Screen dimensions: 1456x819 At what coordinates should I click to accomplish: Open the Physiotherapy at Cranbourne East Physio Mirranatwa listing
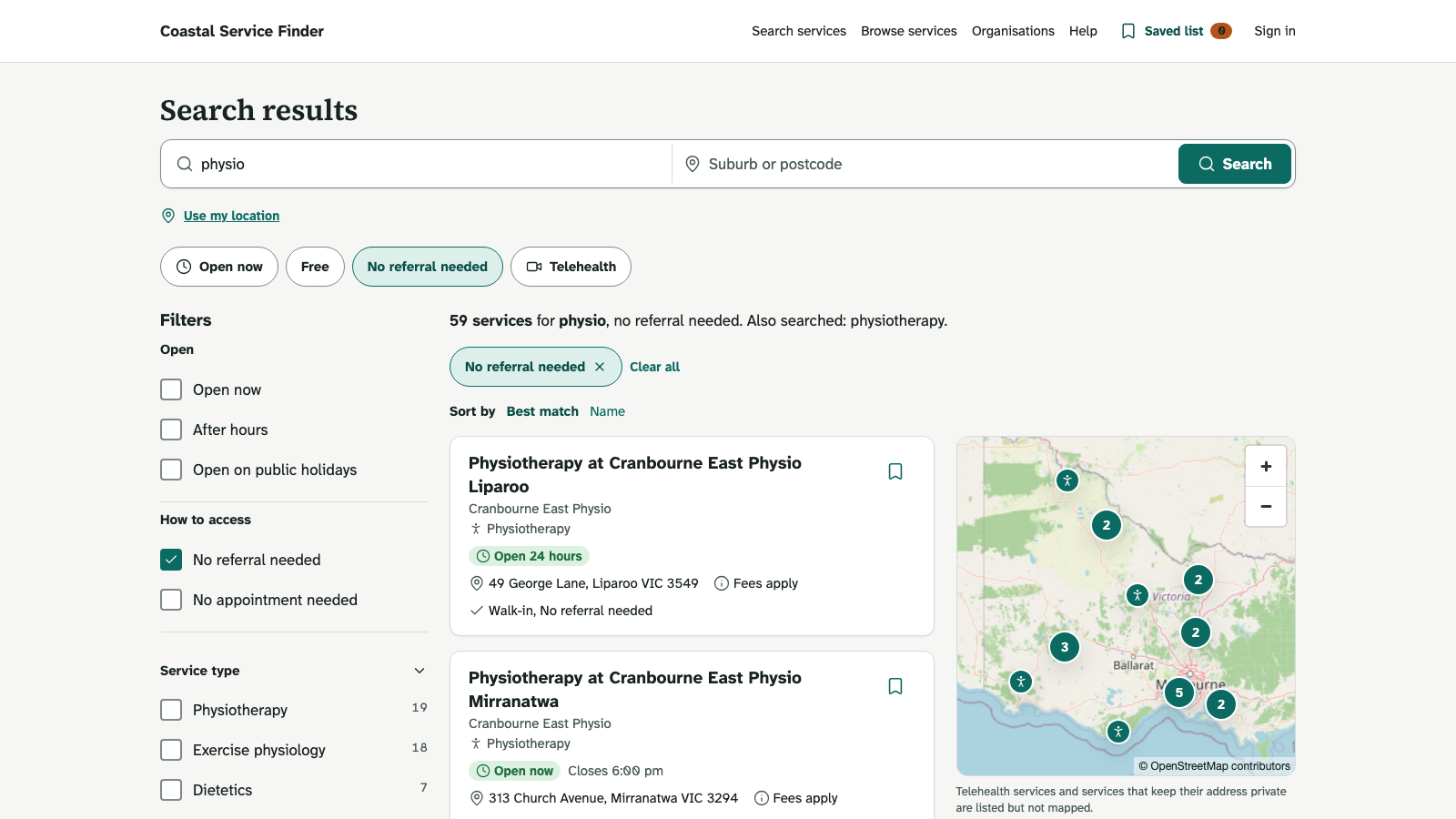pyautogui.click(x=635, y=690)
